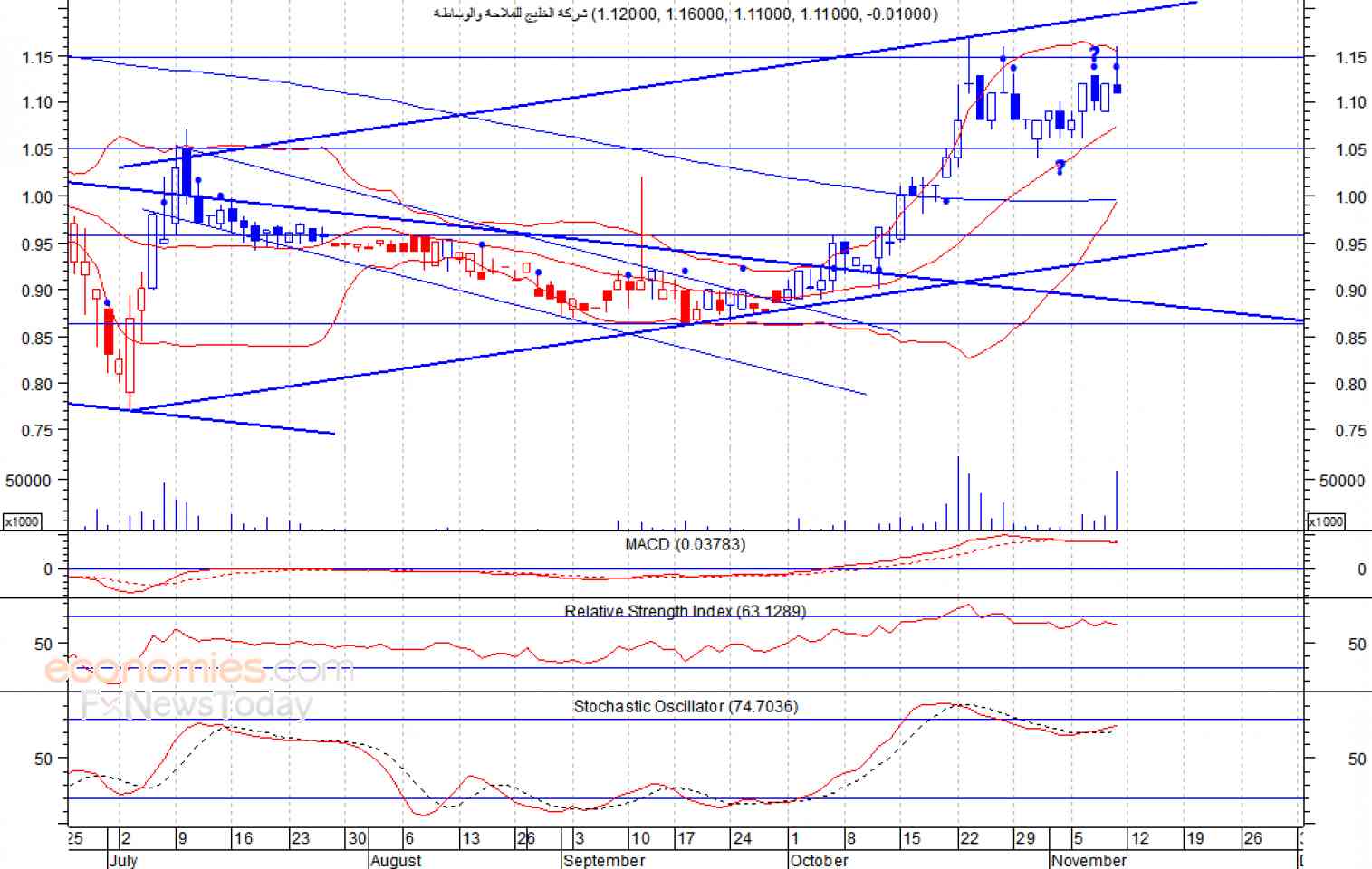
Task: Click the Relative Strength Index (63.1289) label
Action: point(685,611)
